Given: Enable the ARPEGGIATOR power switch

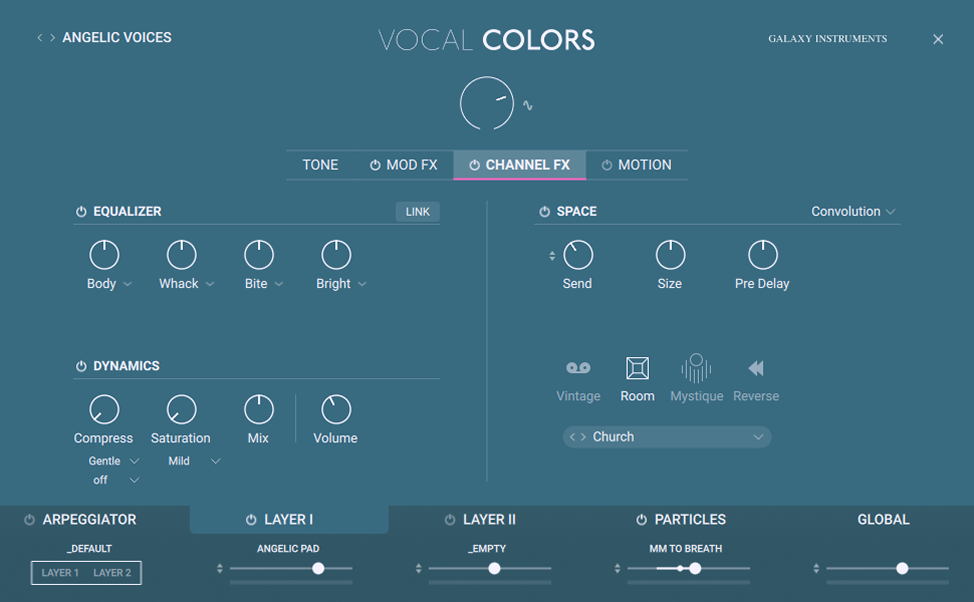Looking at the screenshot, I should (27, 519).
